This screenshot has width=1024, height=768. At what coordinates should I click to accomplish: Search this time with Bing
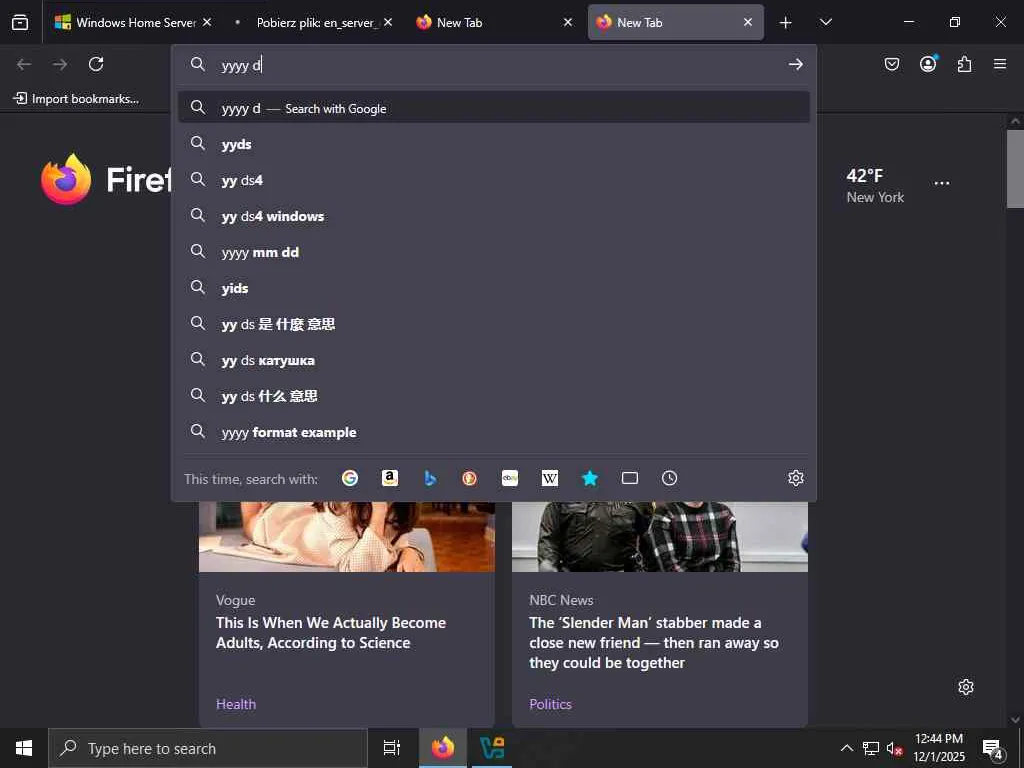pyautogui.click(x=430, y=478)
